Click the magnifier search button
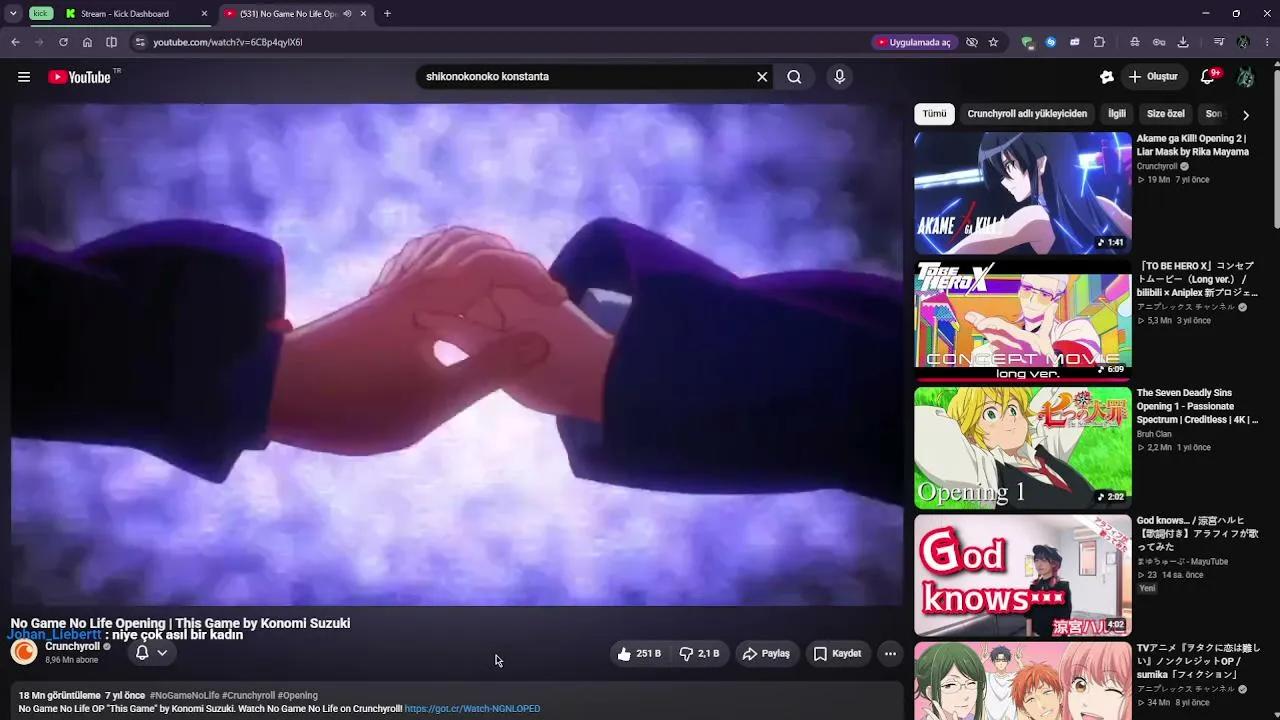 [x=794, y=77]
